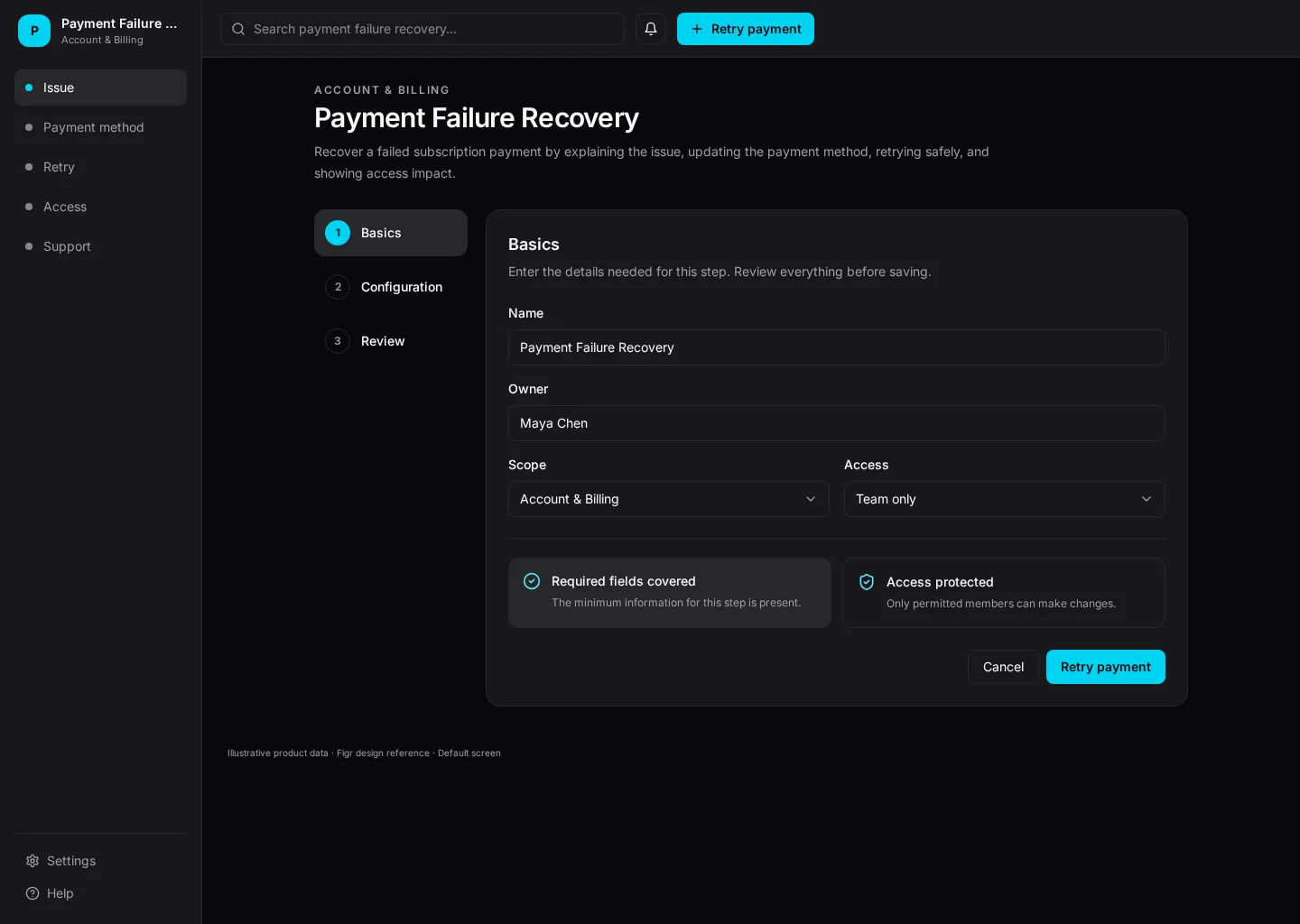
Task: Click the P app logo icon
Action: [34, 31]
